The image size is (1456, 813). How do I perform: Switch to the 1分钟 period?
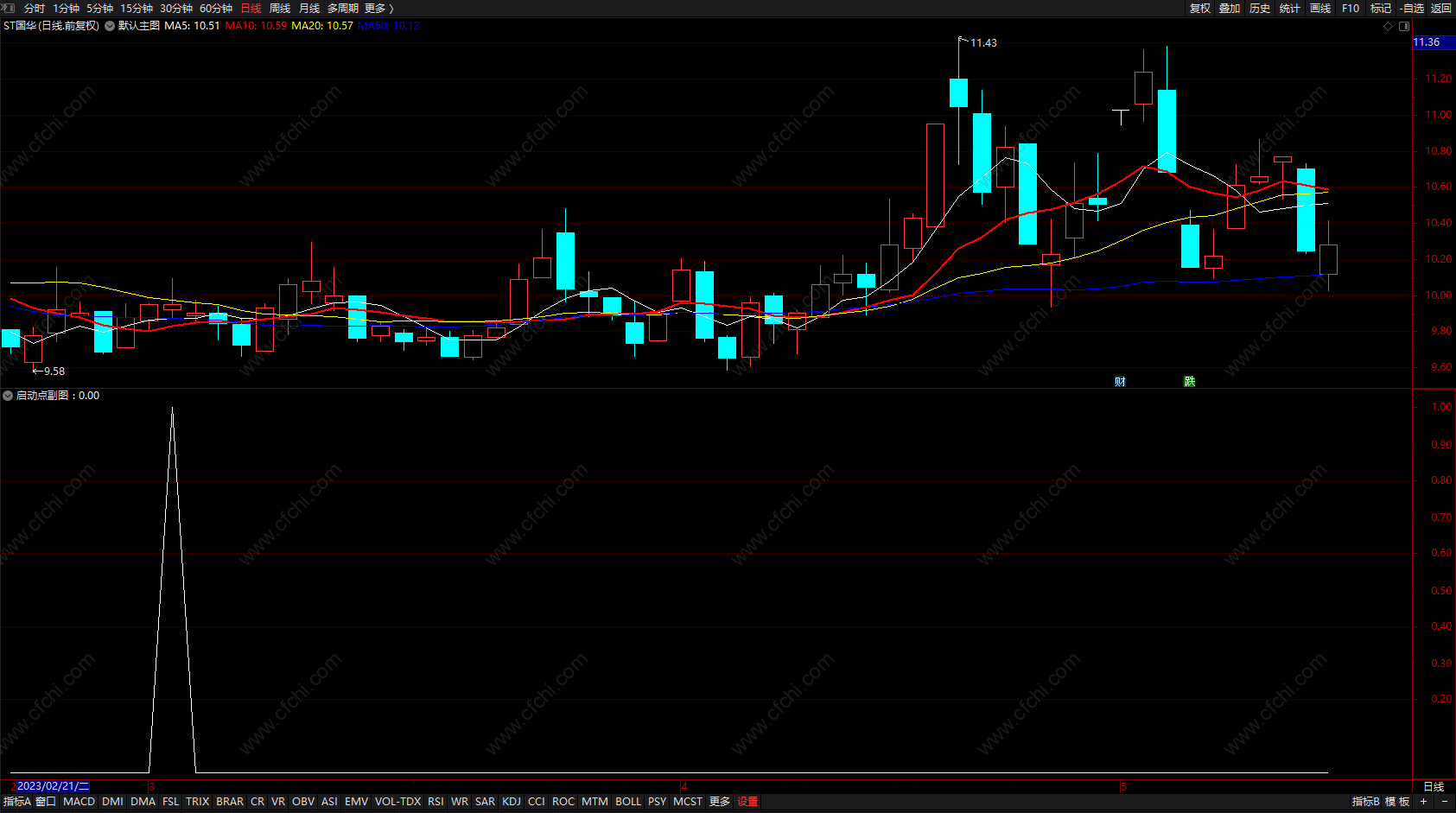(67, 8)
